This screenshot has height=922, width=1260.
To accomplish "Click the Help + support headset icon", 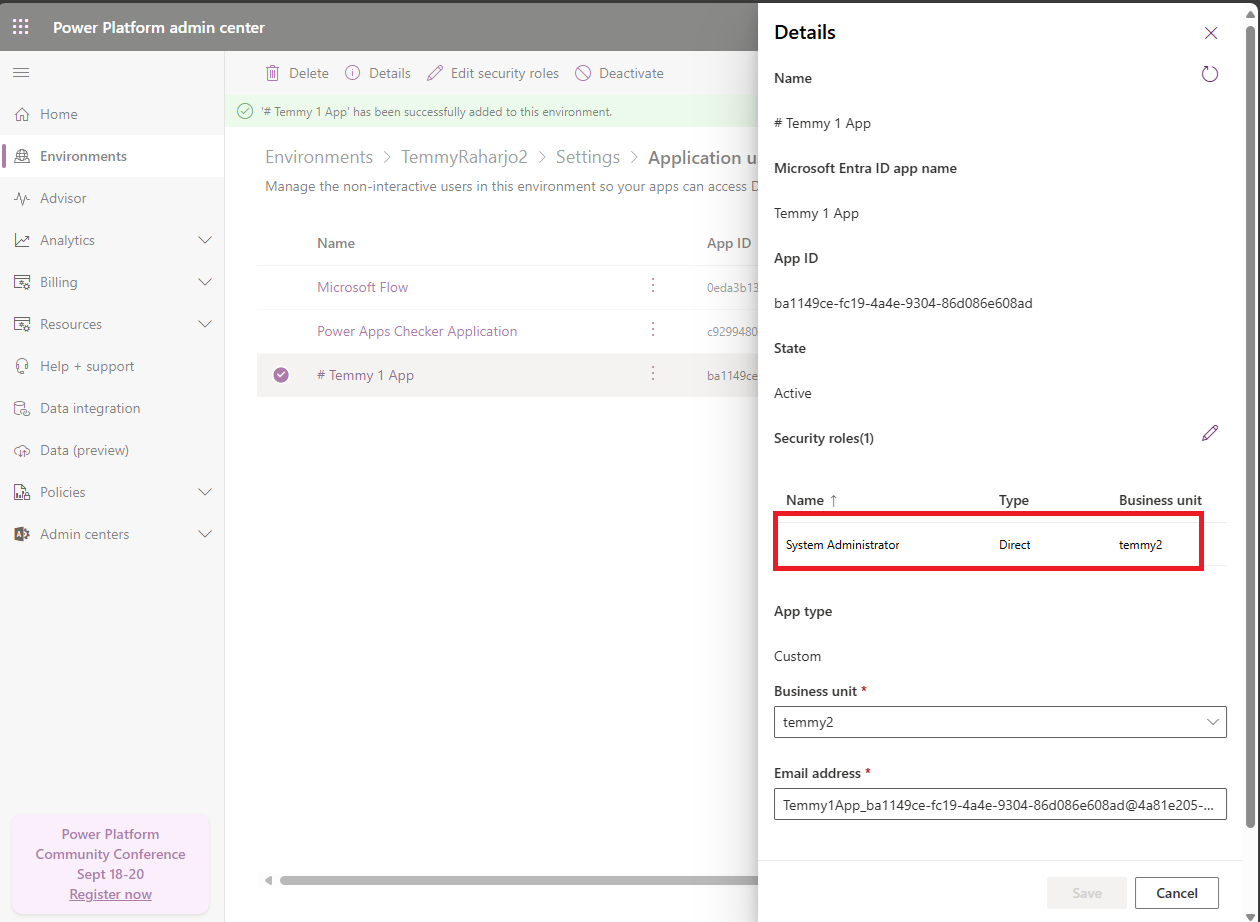I will (x=22, y=366).
